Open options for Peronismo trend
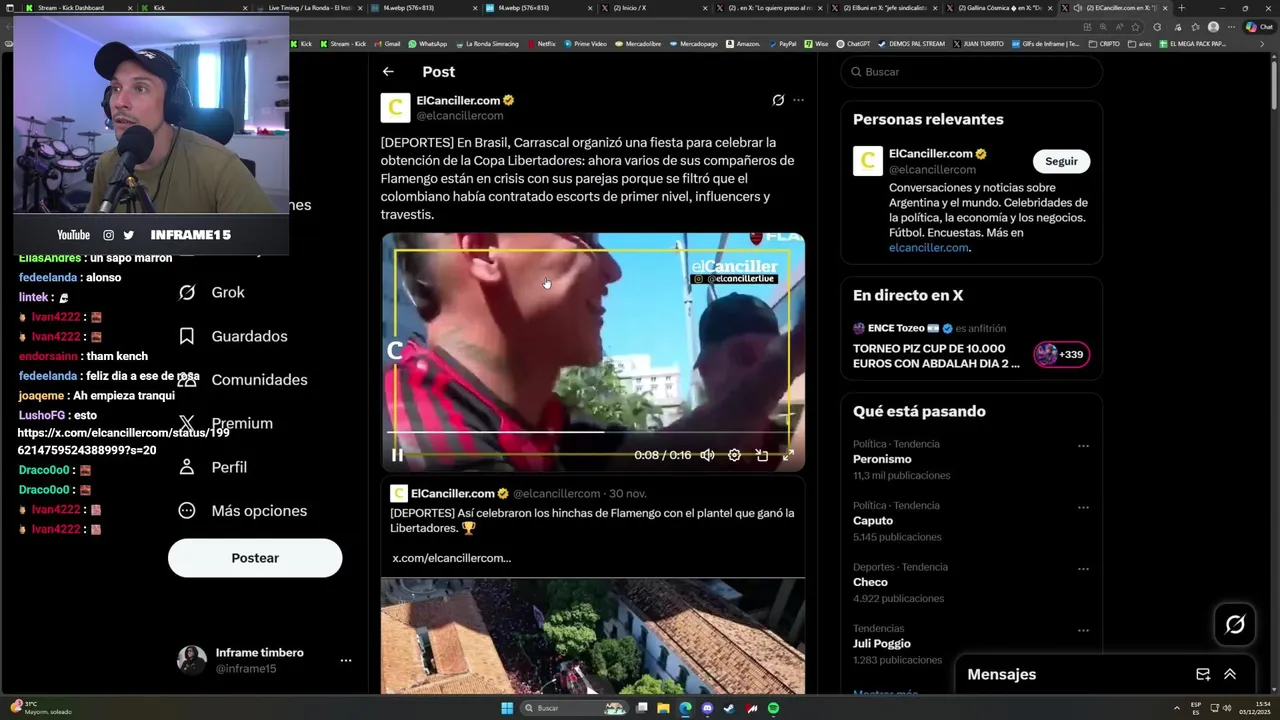This screenshot has height=720, width=1280. click(x=1083, y=446)
